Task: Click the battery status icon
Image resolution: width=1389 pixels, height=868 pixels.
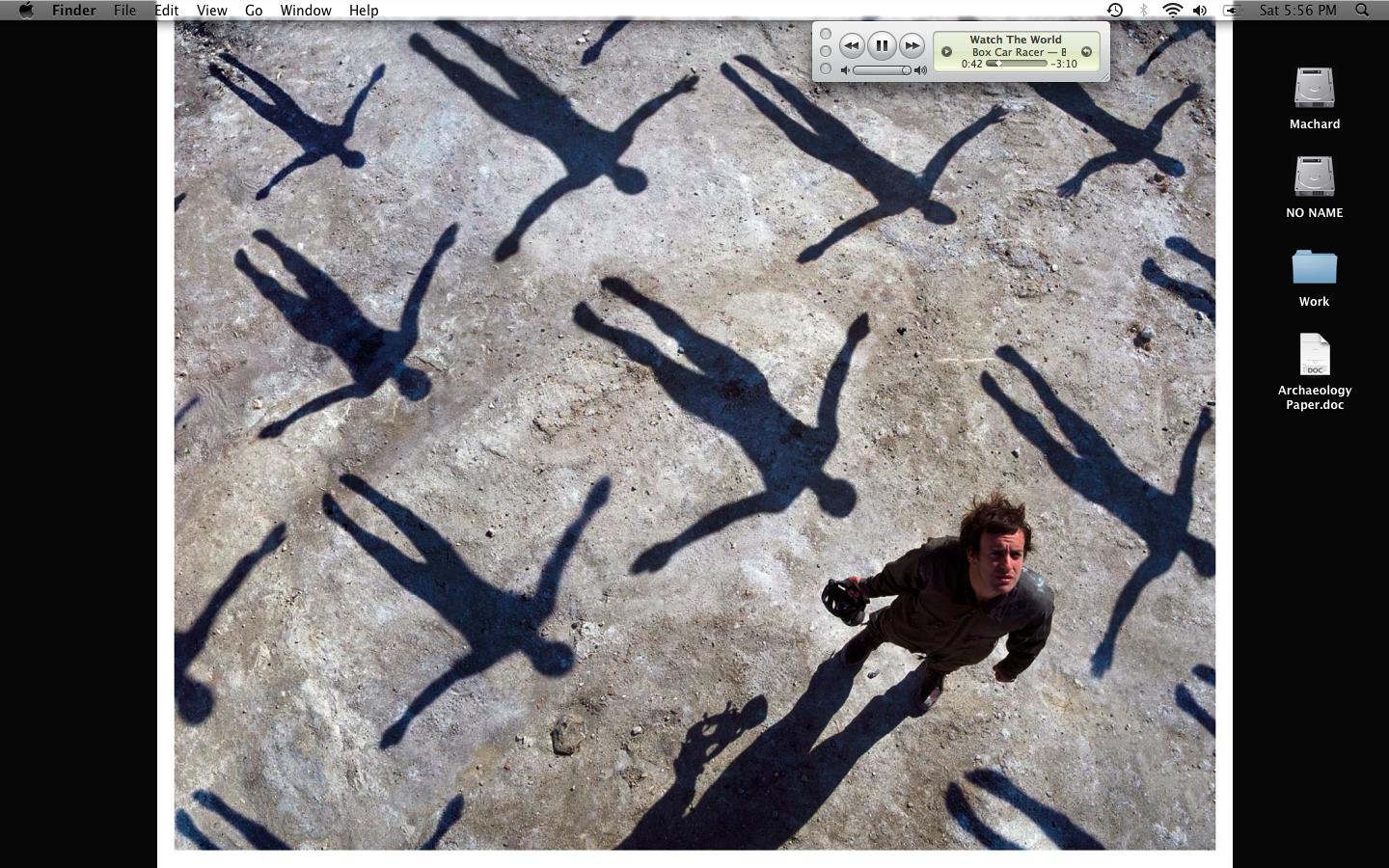Action: point(1232,10)
